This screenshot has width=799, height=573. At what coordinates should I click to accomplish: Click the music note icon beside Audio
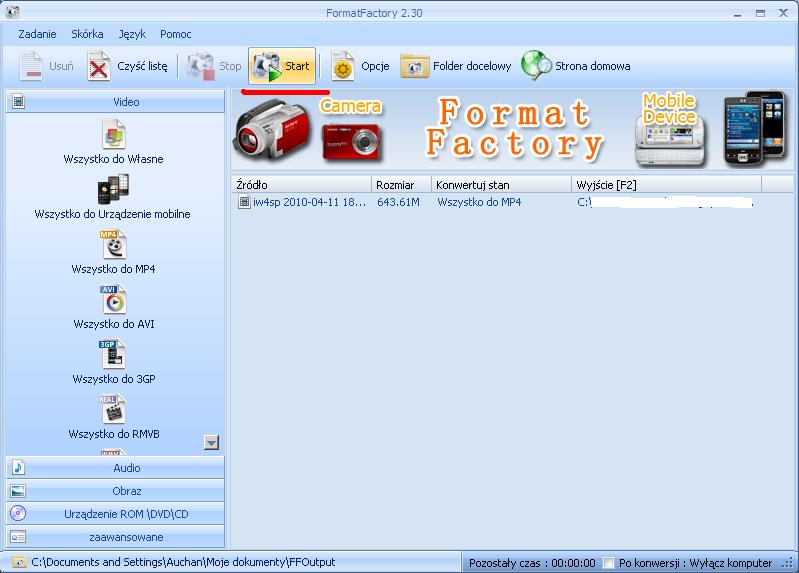pos(18,467)
